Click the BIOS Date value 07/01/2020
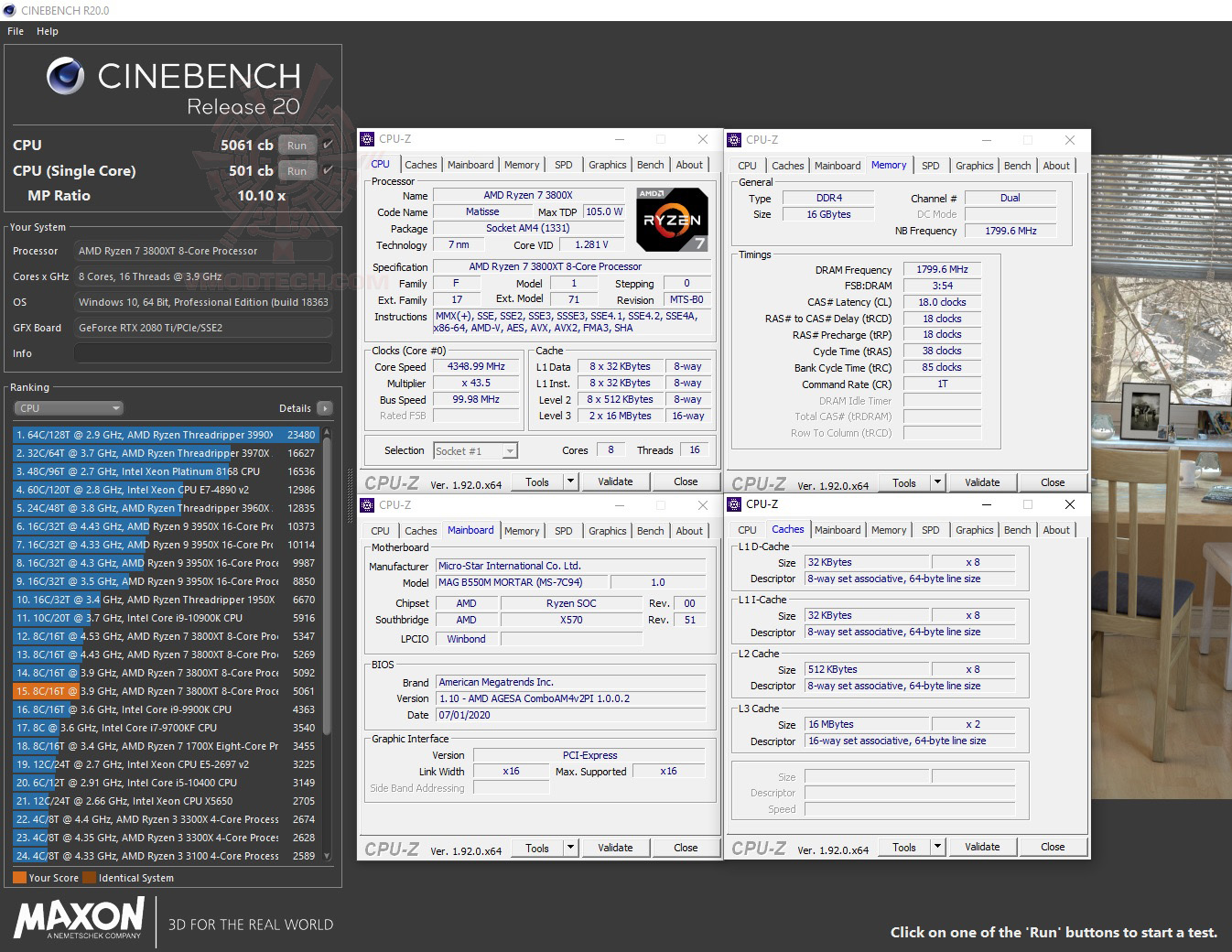The height and width of the screenshot is (952, 1232). pos(570,715)
